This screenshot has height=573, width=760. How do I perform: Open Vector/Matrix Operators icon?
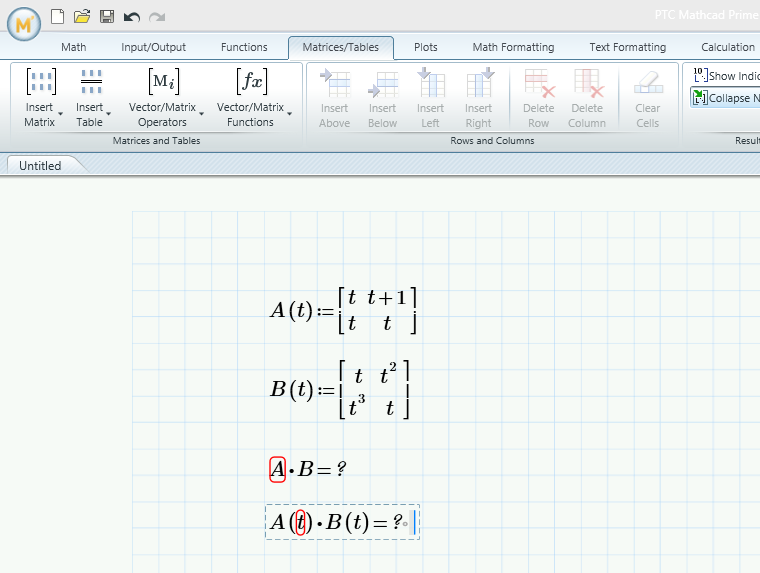[x=164, y=81]
